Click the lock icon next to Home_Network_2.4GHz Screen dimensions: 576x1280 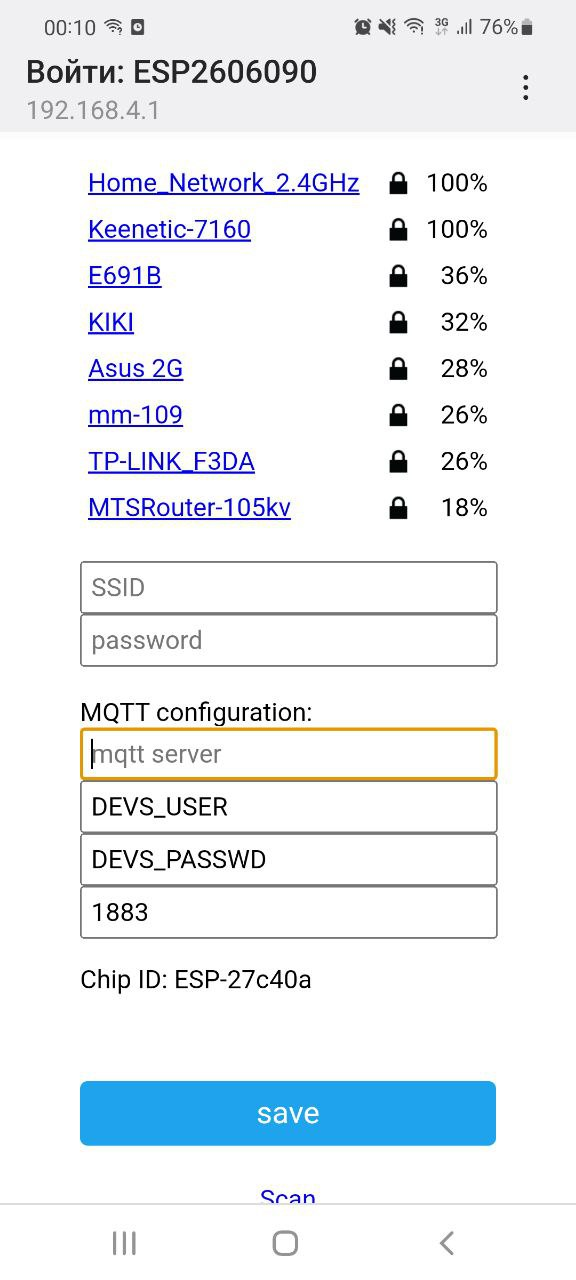point(398,183)
